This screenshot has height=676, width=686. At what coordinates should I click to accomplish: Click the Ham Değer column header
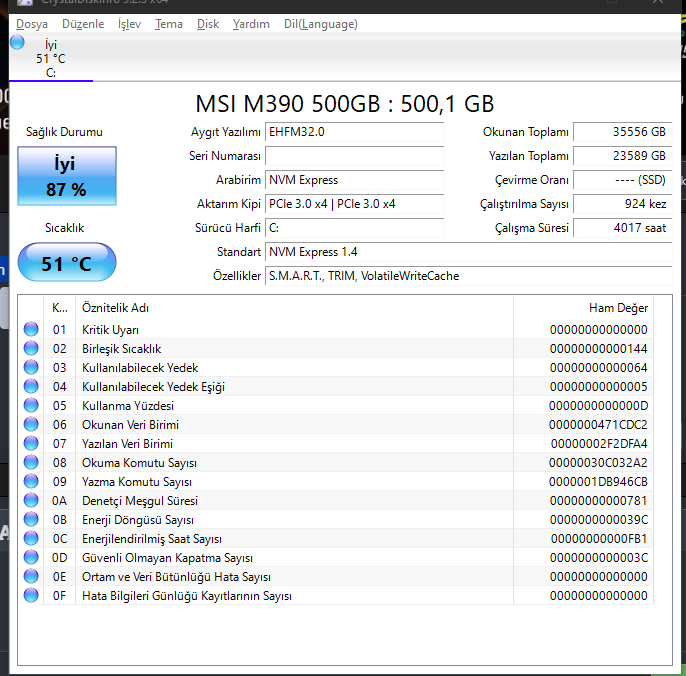point(583,308)
